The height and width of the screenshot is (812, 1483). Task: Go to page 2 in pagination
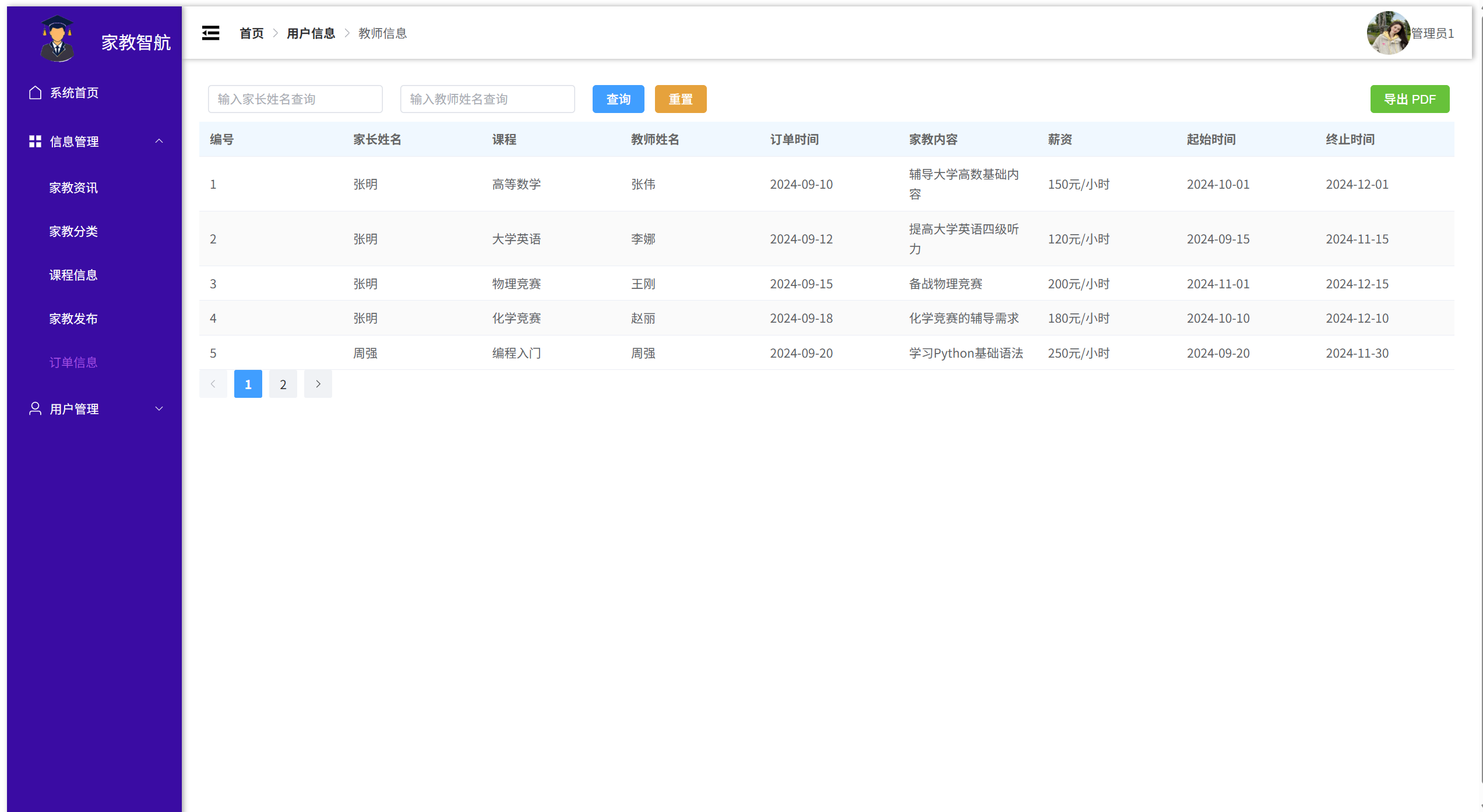pos(283,384)
